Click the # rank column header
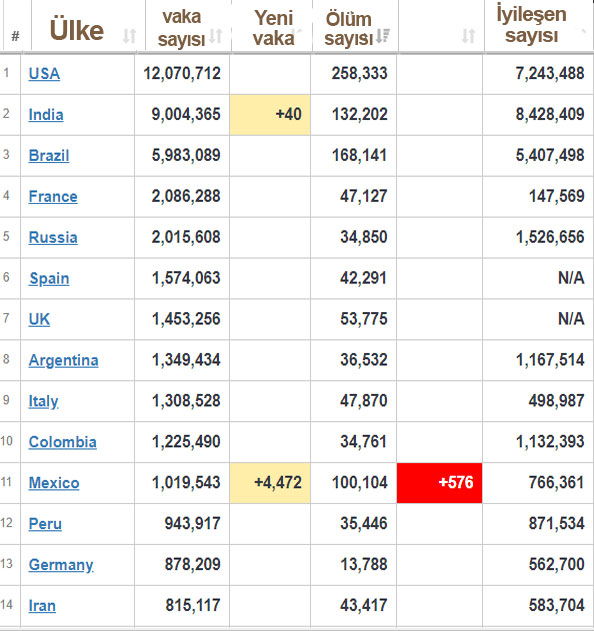Screen dimensions: 594x631 tap(15, 36)
